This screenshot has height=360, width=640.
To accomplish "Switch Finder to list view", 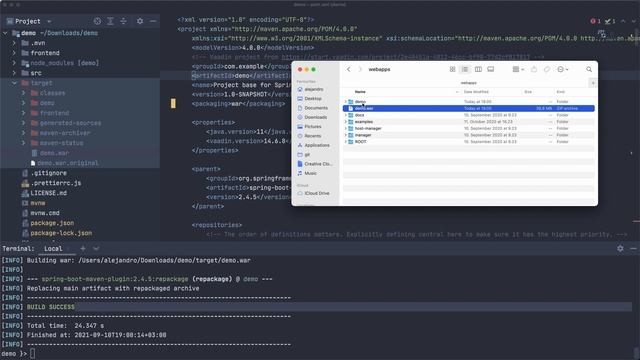I will point(465,69).
